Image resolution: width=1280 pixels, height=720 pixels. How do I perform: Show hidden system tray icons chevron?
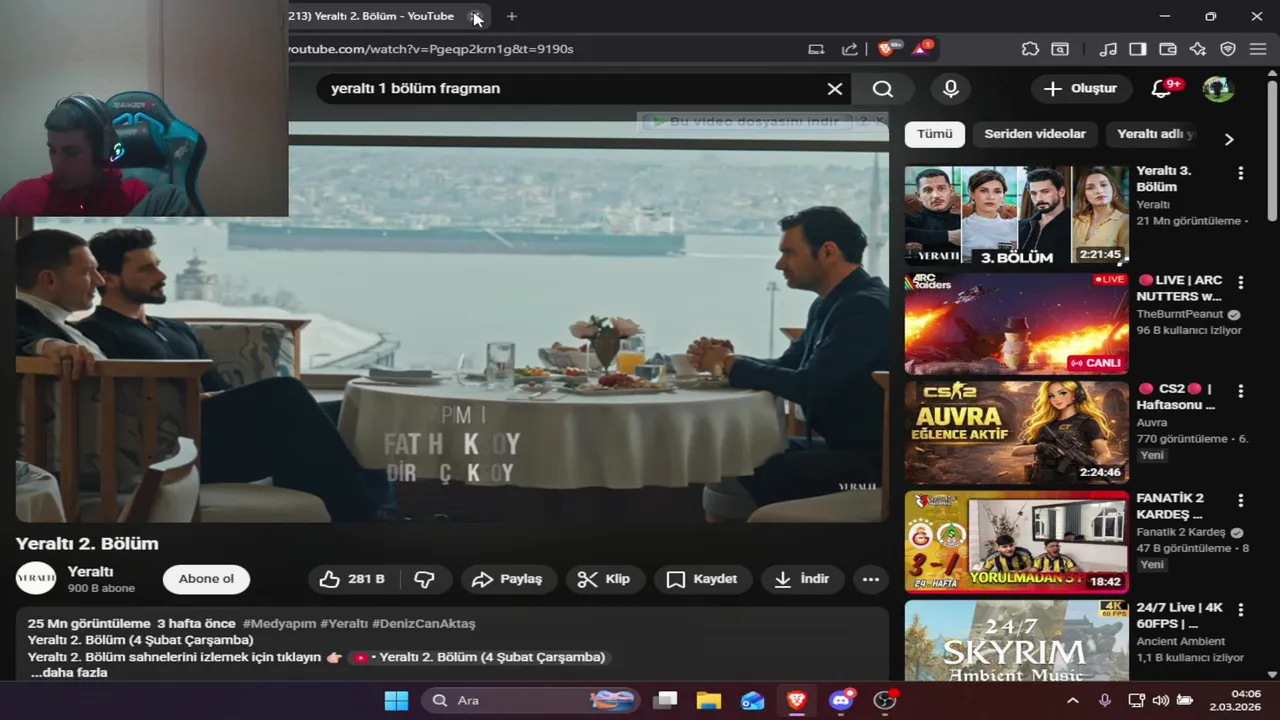point(1073,701)
